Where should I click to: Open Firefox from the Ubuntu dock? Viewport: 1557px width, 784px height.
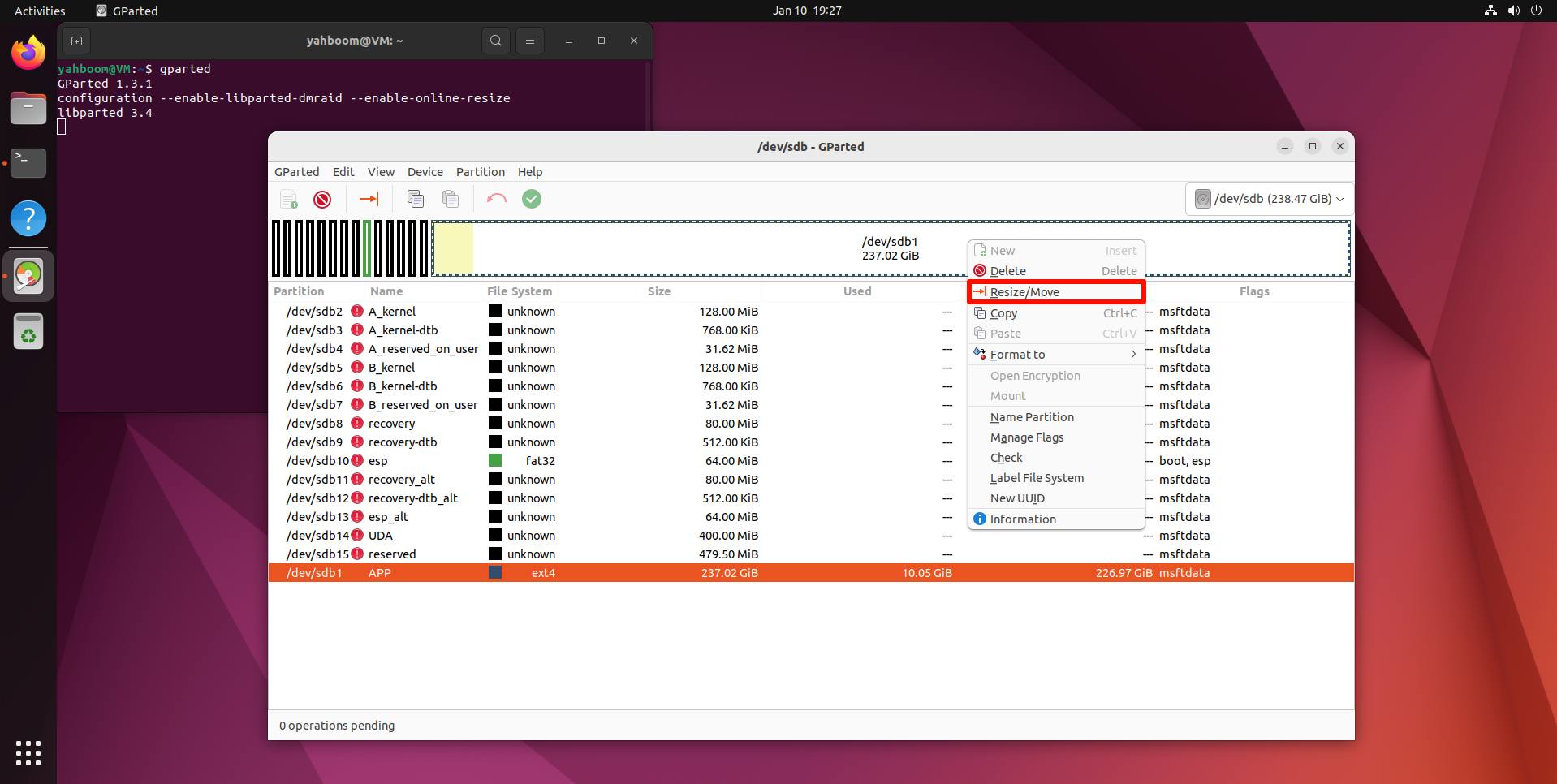pyautogui.click(x=28, y=54)
